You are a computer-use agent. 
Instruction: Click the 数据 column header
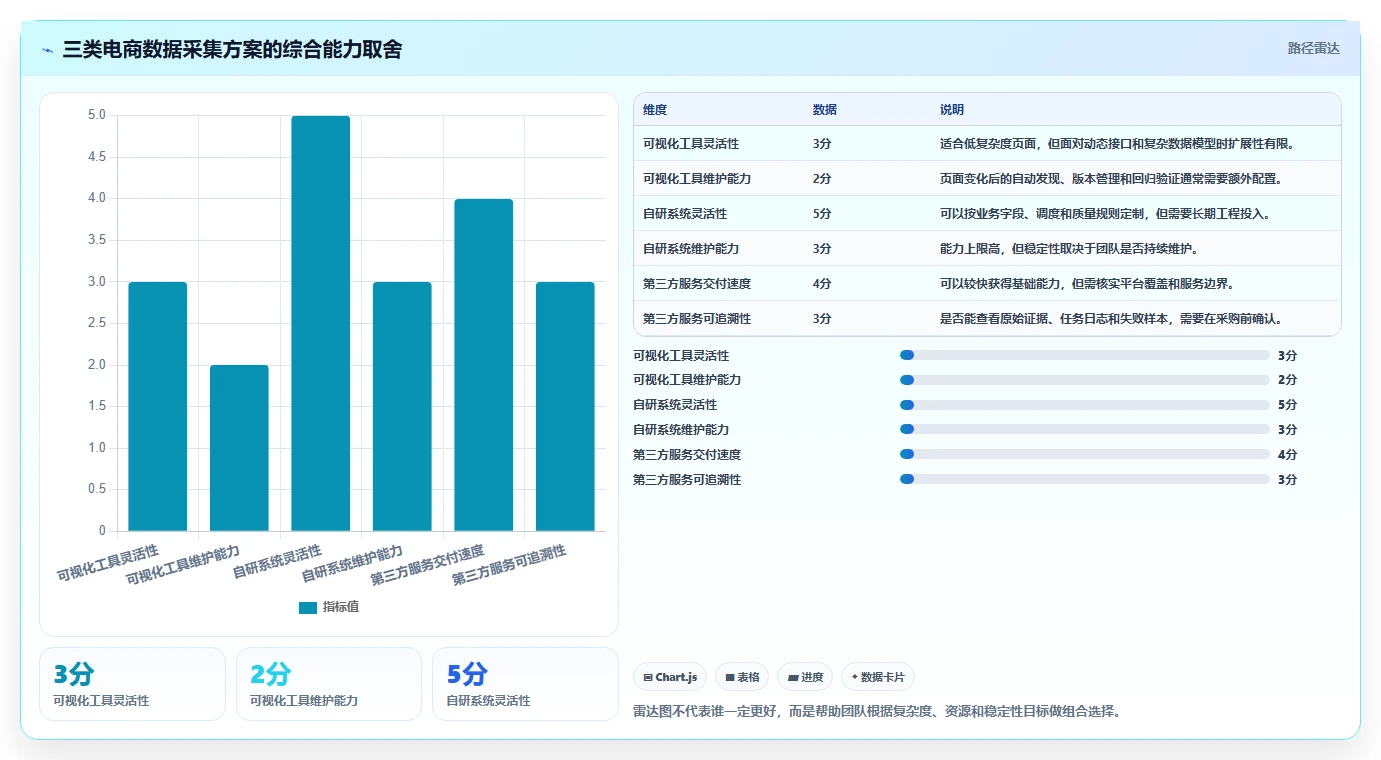pyautogui.click(x=825, y=110)
